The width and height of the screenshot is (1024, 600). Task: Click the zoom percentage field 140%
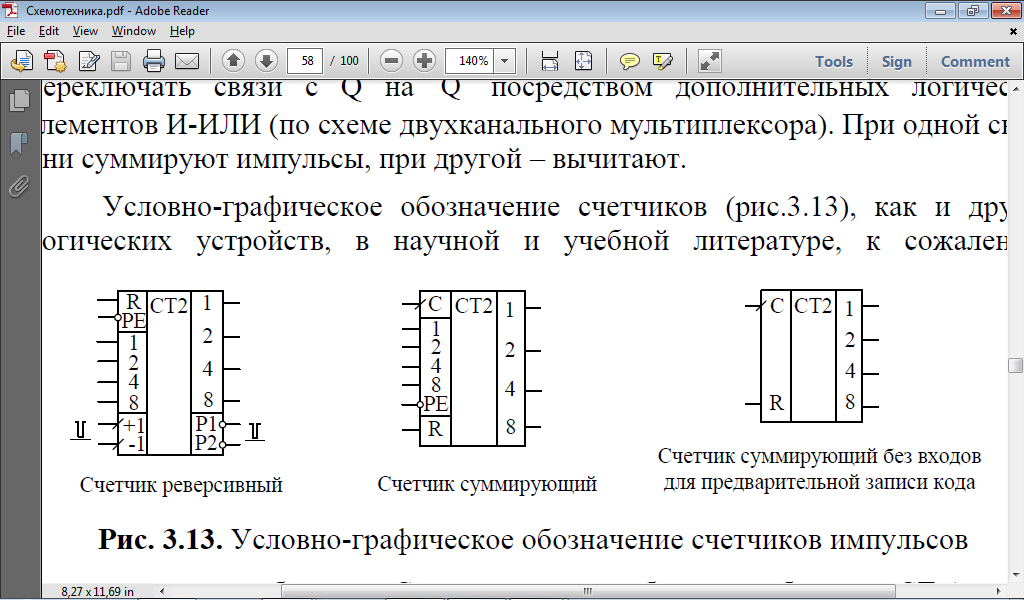[470, 61]
